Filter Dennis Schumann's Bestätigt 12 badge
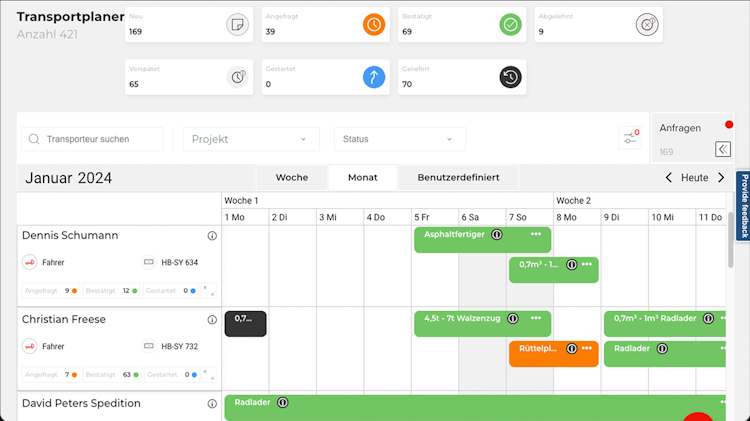 point(111,291)
